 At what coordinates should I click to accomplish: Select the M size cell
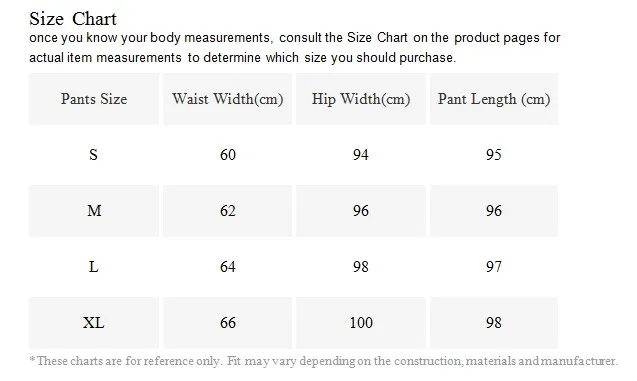tap(94, 211)
